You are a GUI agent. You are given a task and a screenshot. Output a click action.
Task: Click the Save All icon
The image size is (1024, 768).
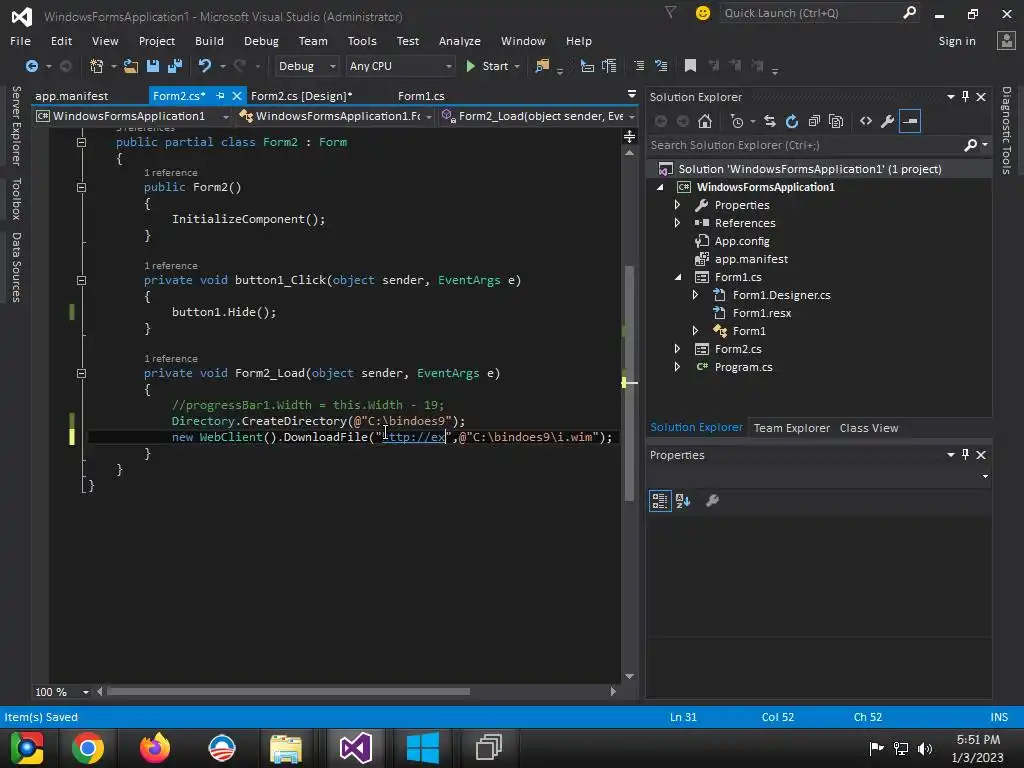tap(175, 66)
